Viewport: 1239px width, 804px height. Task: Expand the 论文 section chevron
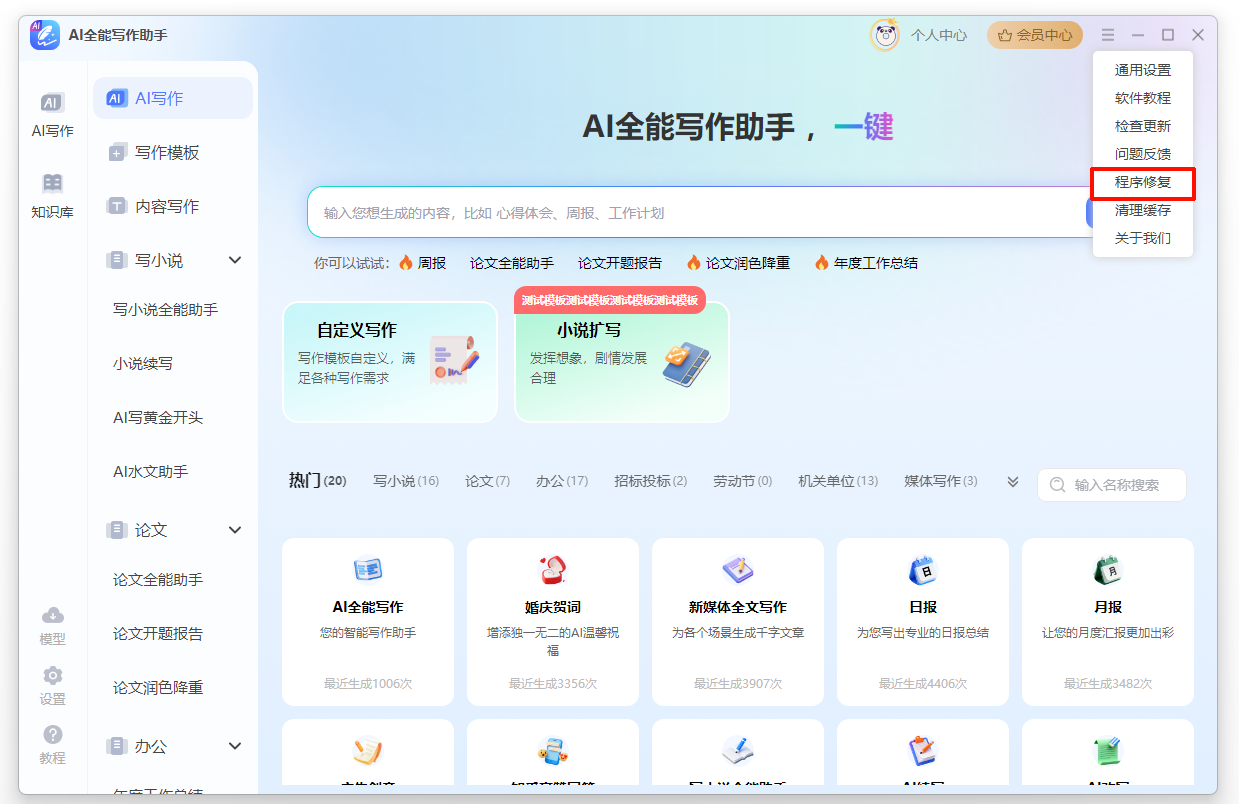(235, 529)
